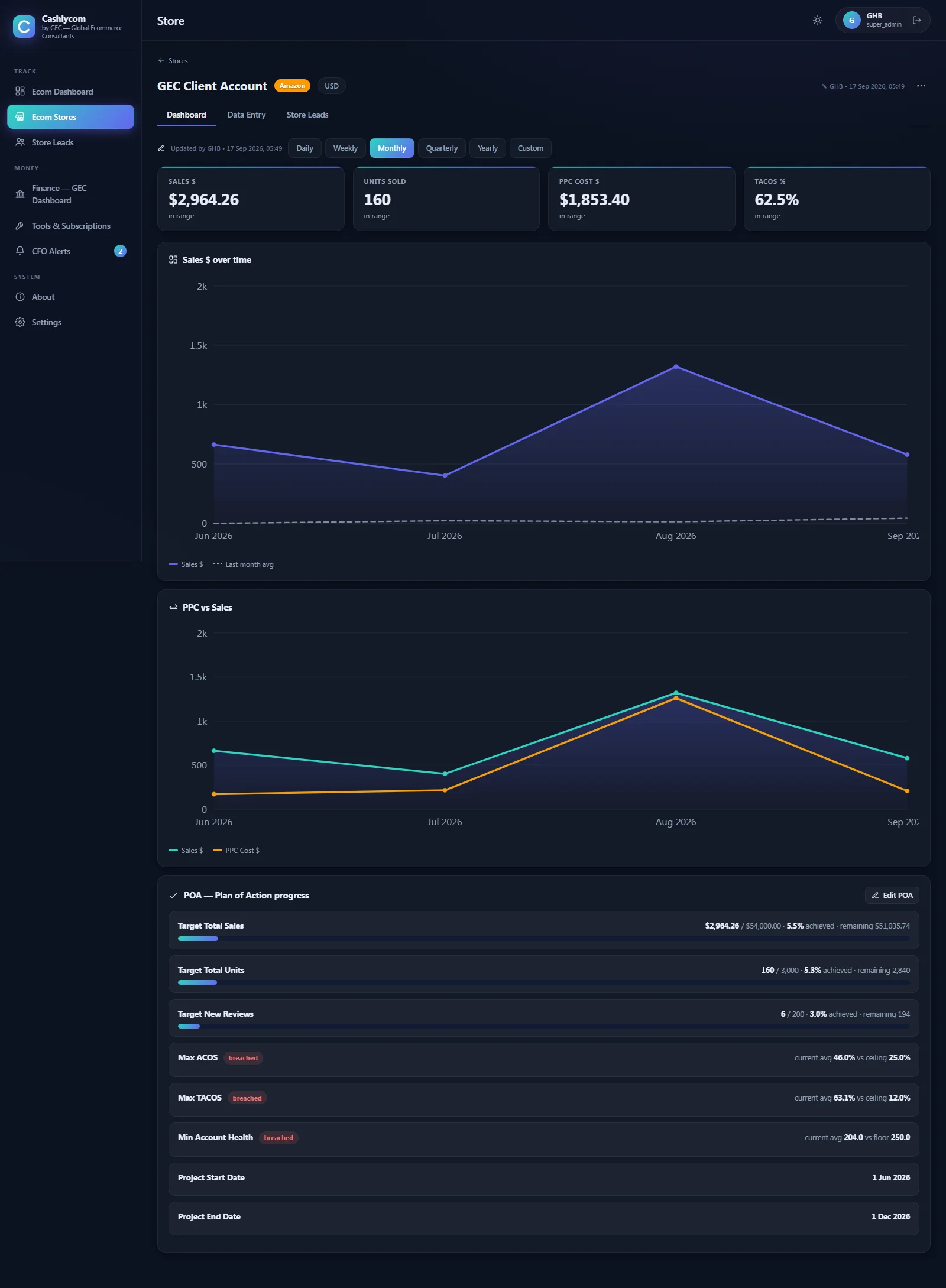Viewport: 946px width, 1288px height.
Task: Click the Target Total Sales progress bar
Action: coord(544,939)
